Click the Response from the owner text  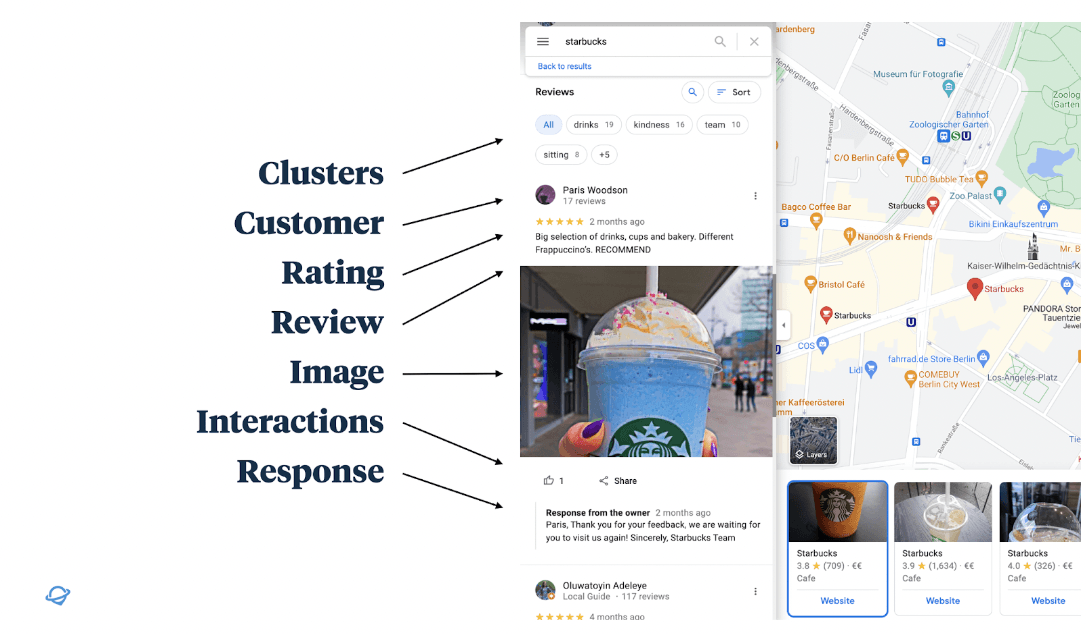598,513
